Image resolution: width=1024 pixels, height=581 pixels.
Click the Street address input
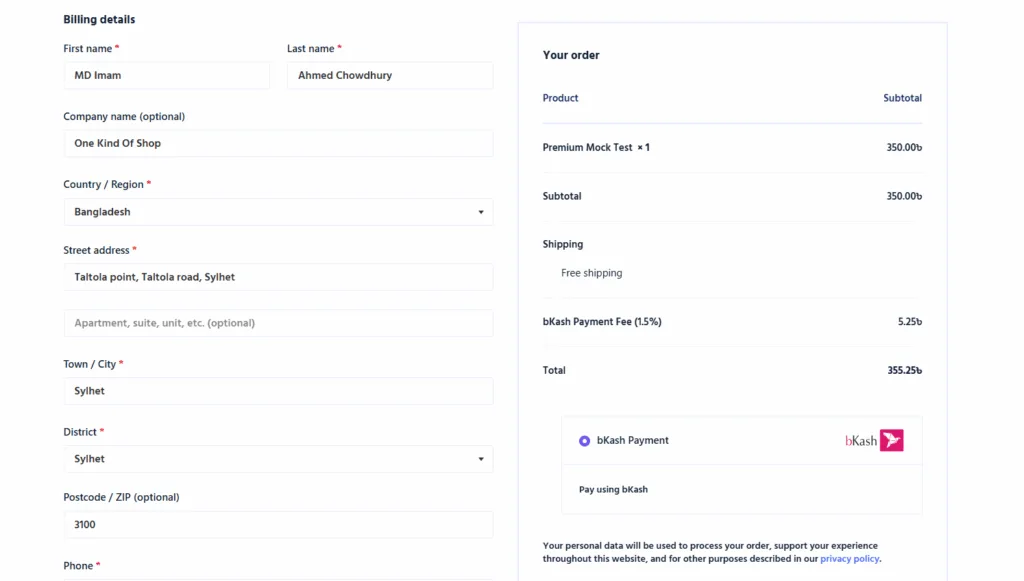278,277
